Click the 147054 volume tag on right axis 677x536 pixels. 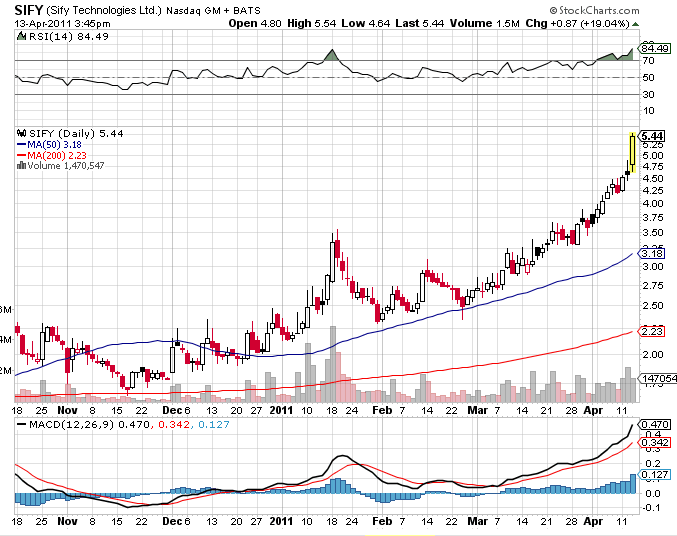pyautogui.click(x=658, y=379)
